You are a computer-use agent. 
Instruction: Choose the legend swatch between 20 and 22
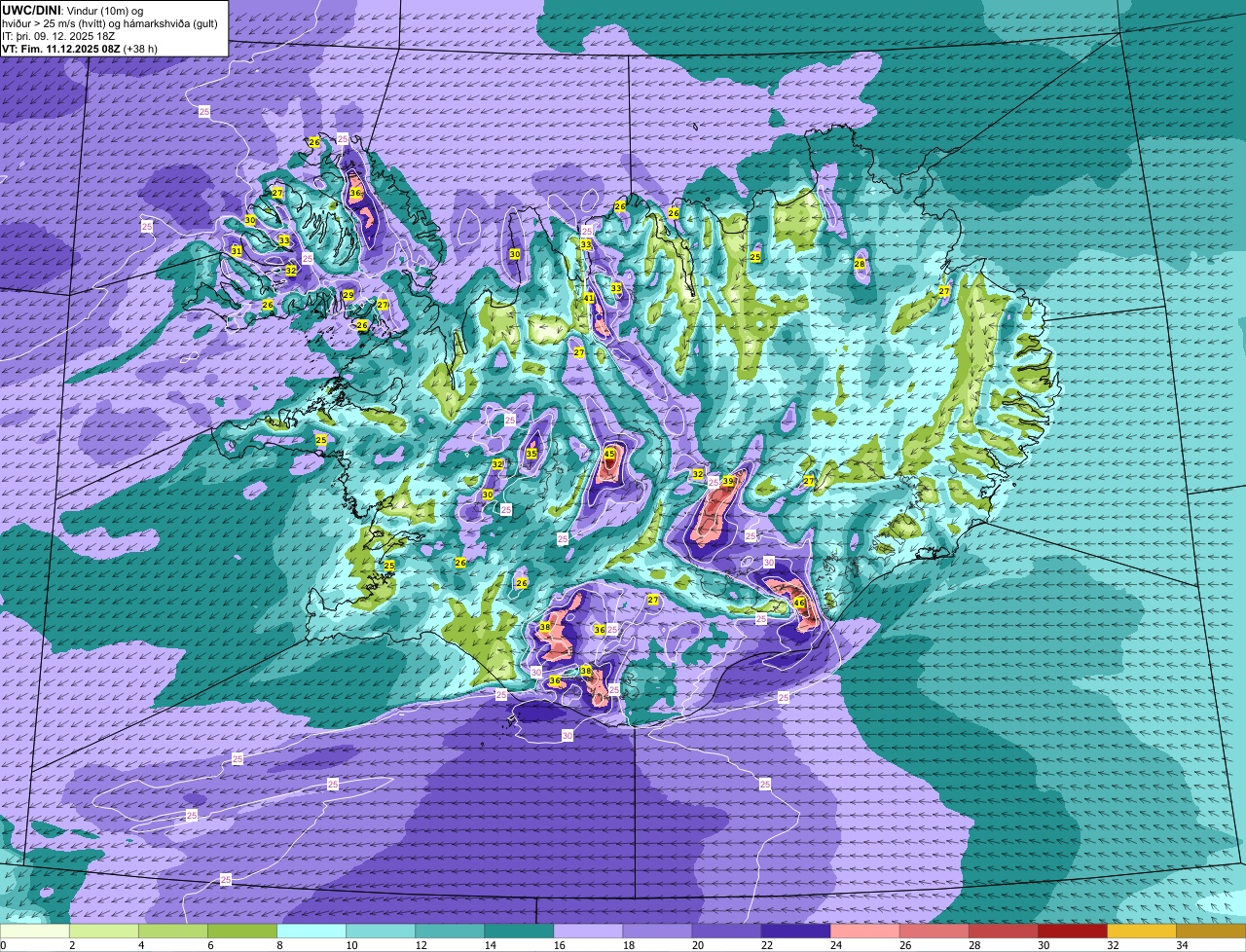coord(726,932)
